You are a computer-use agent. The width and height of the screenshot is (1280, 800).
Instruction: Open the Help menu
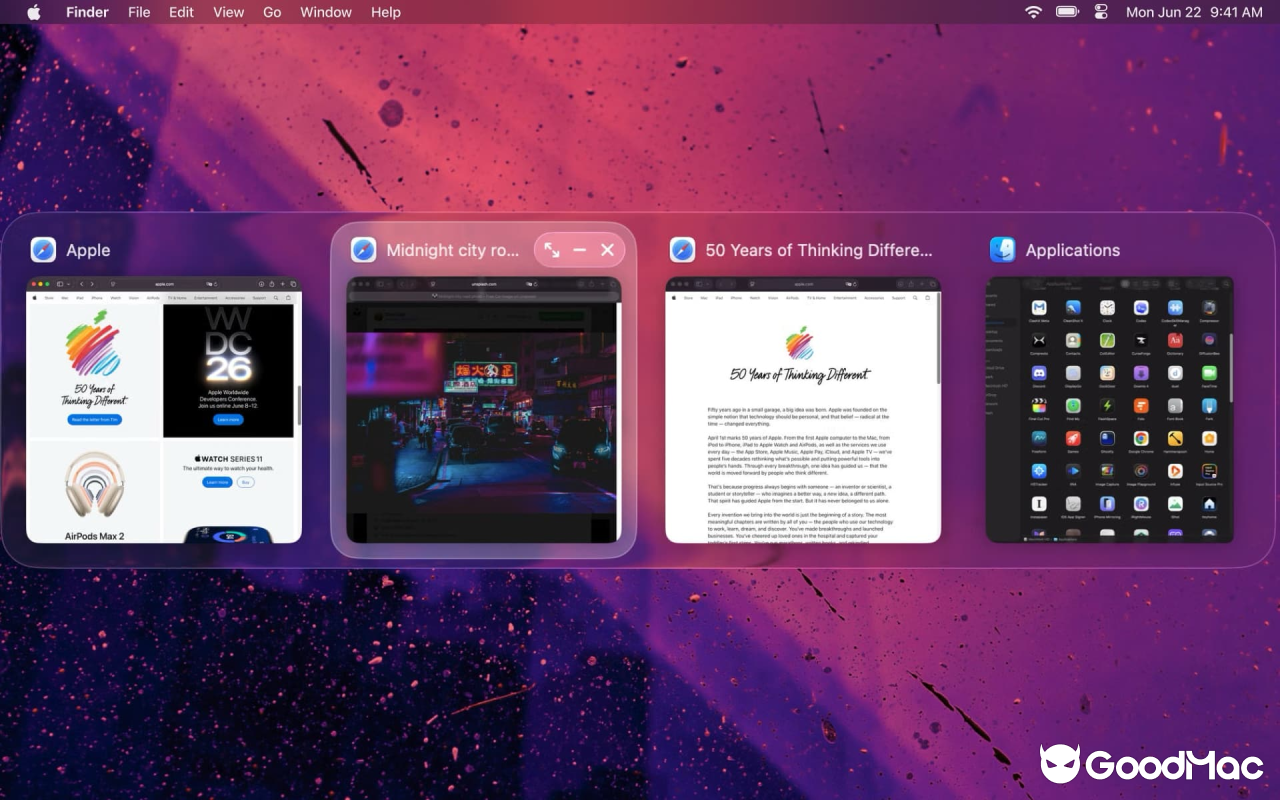386,12
